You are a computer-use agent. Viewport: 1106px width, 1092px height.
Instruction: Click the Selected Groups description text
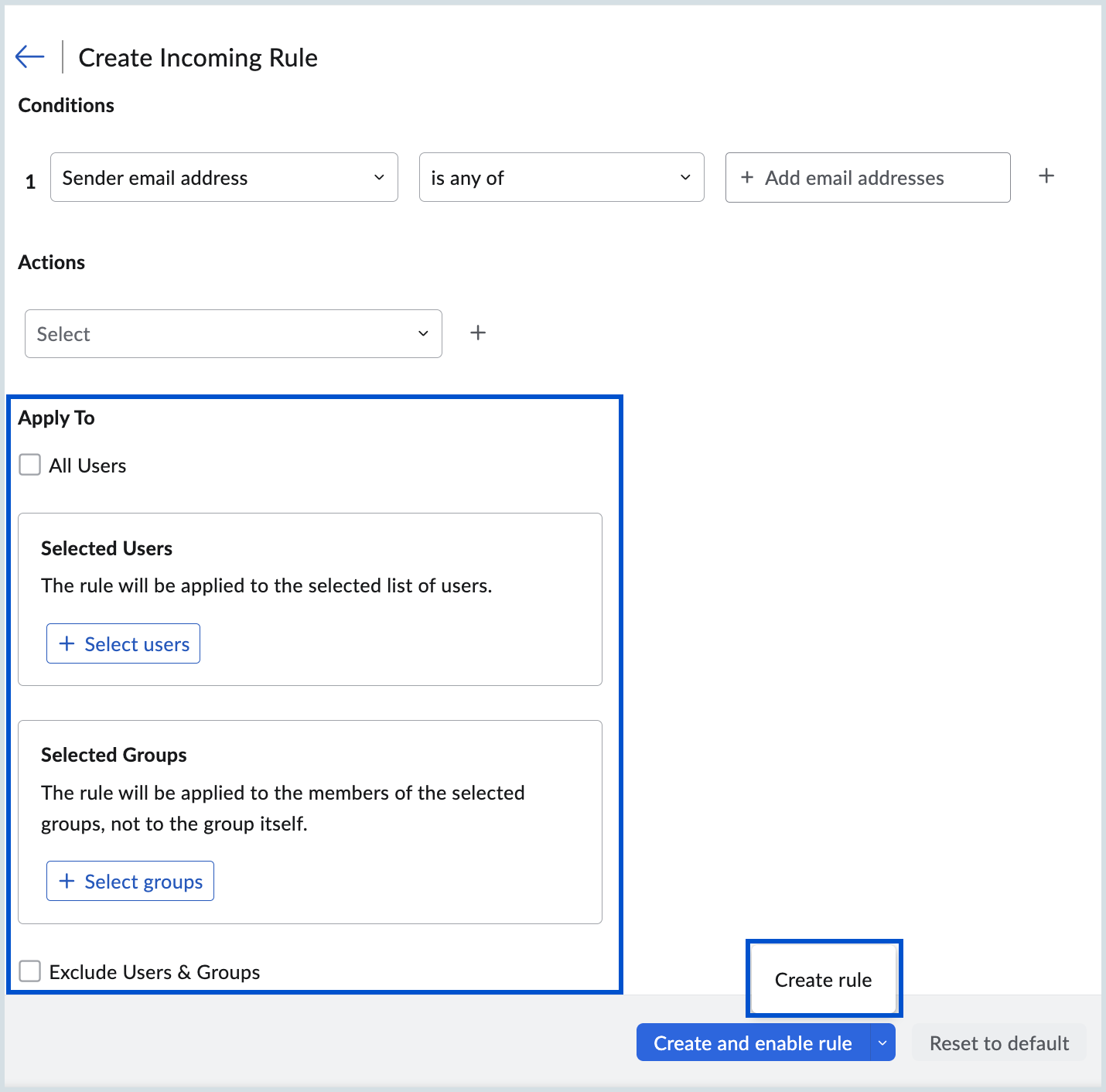(282, 808)
